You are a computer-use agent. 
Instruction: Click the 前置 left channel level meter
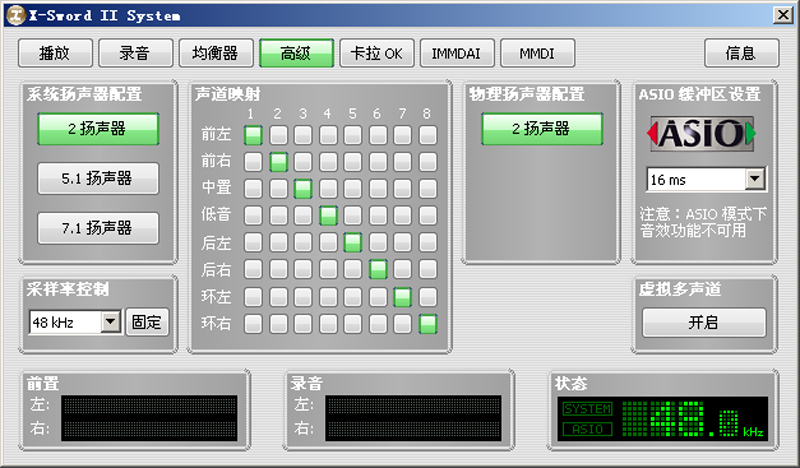point(149,405)
